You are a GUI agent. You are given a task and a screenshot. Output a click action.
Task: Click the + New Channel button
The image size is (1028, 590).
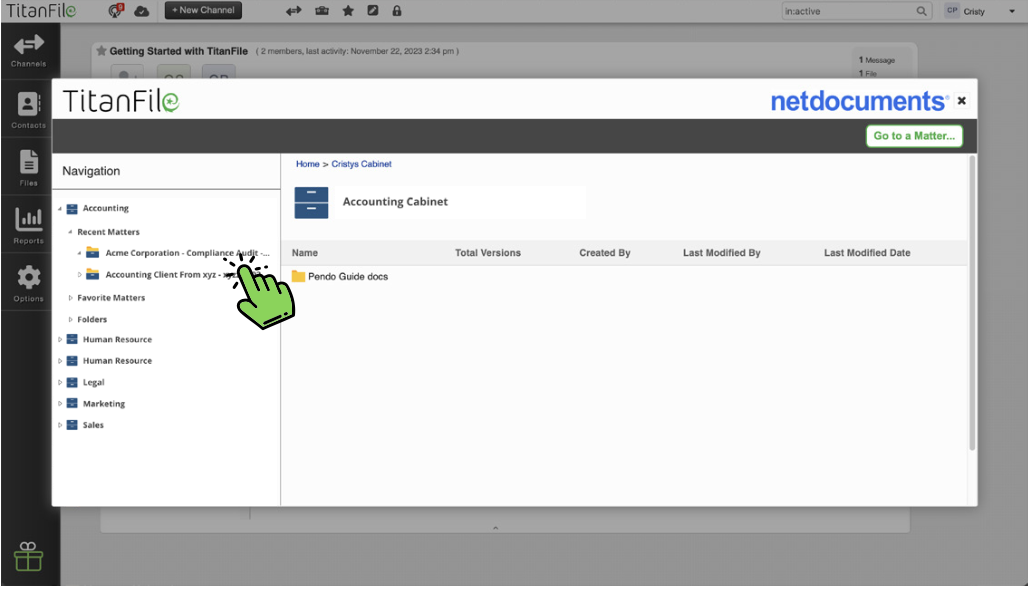point(203,10)
